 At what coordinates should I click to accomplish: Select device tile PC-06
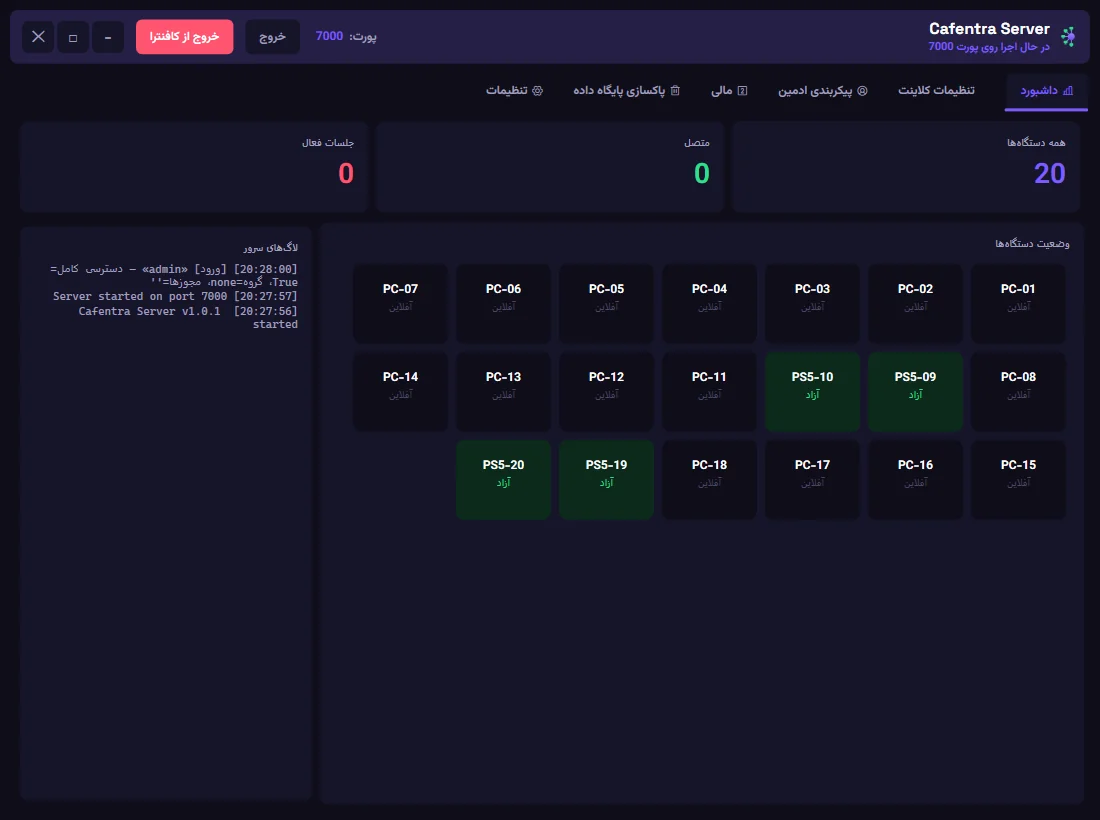(x=503, y=304)
